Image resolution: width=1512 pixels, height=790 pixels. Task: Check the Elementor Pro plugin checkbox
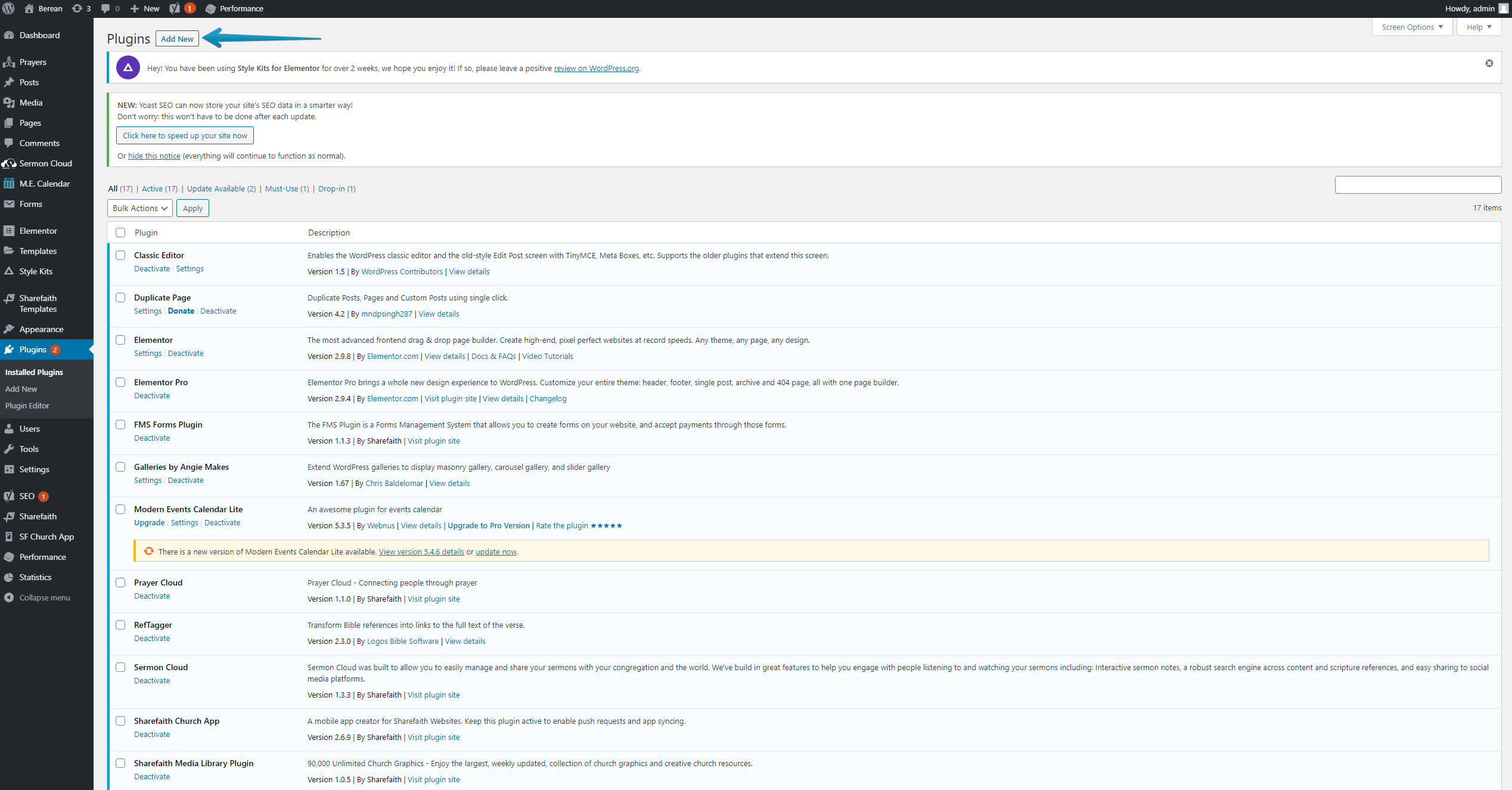[120, 382]
